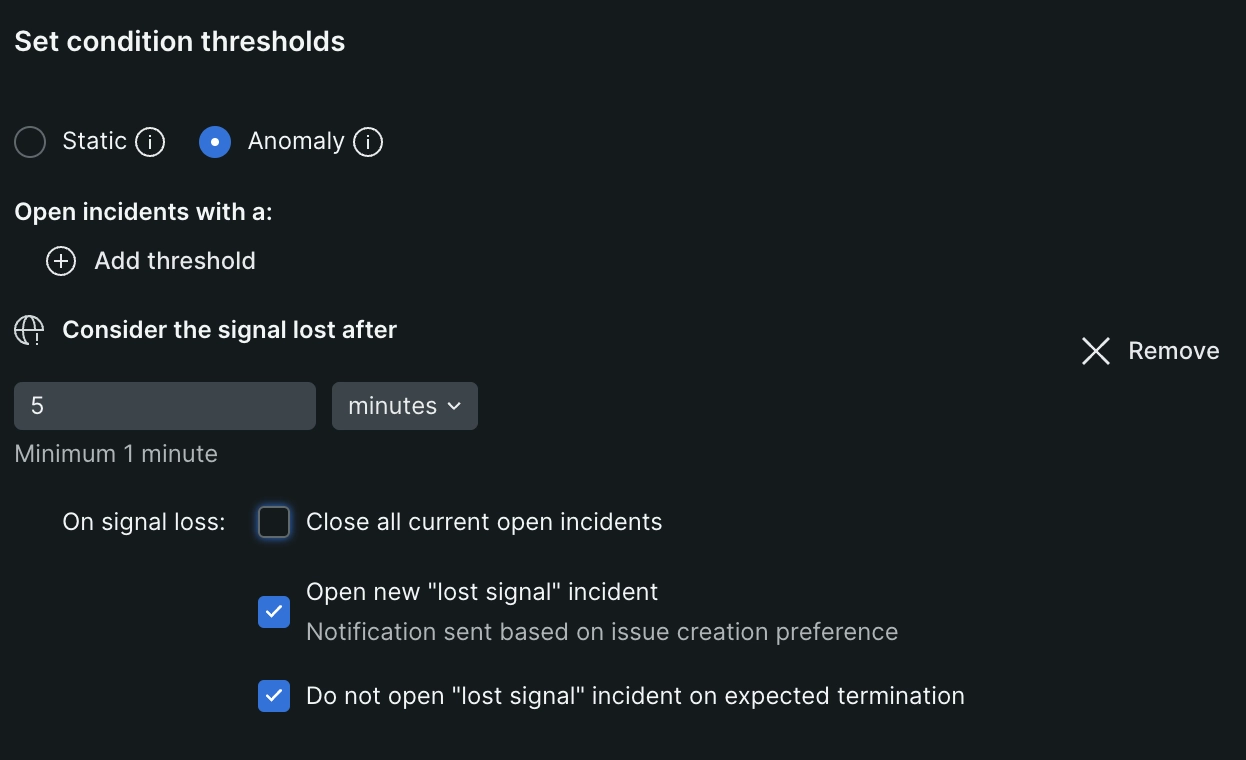Select the Static threshold radio button
The height and width of the screenshot is (760, 1246).
[x=30, y=142]
